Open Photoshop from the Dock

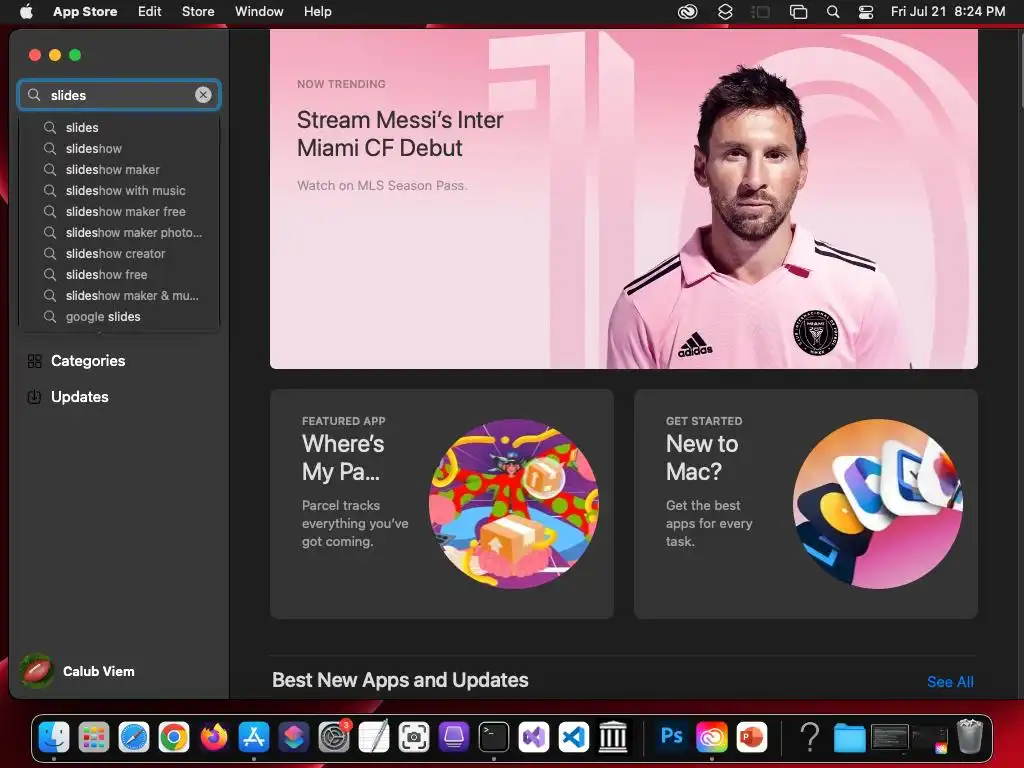click(671, 737)
